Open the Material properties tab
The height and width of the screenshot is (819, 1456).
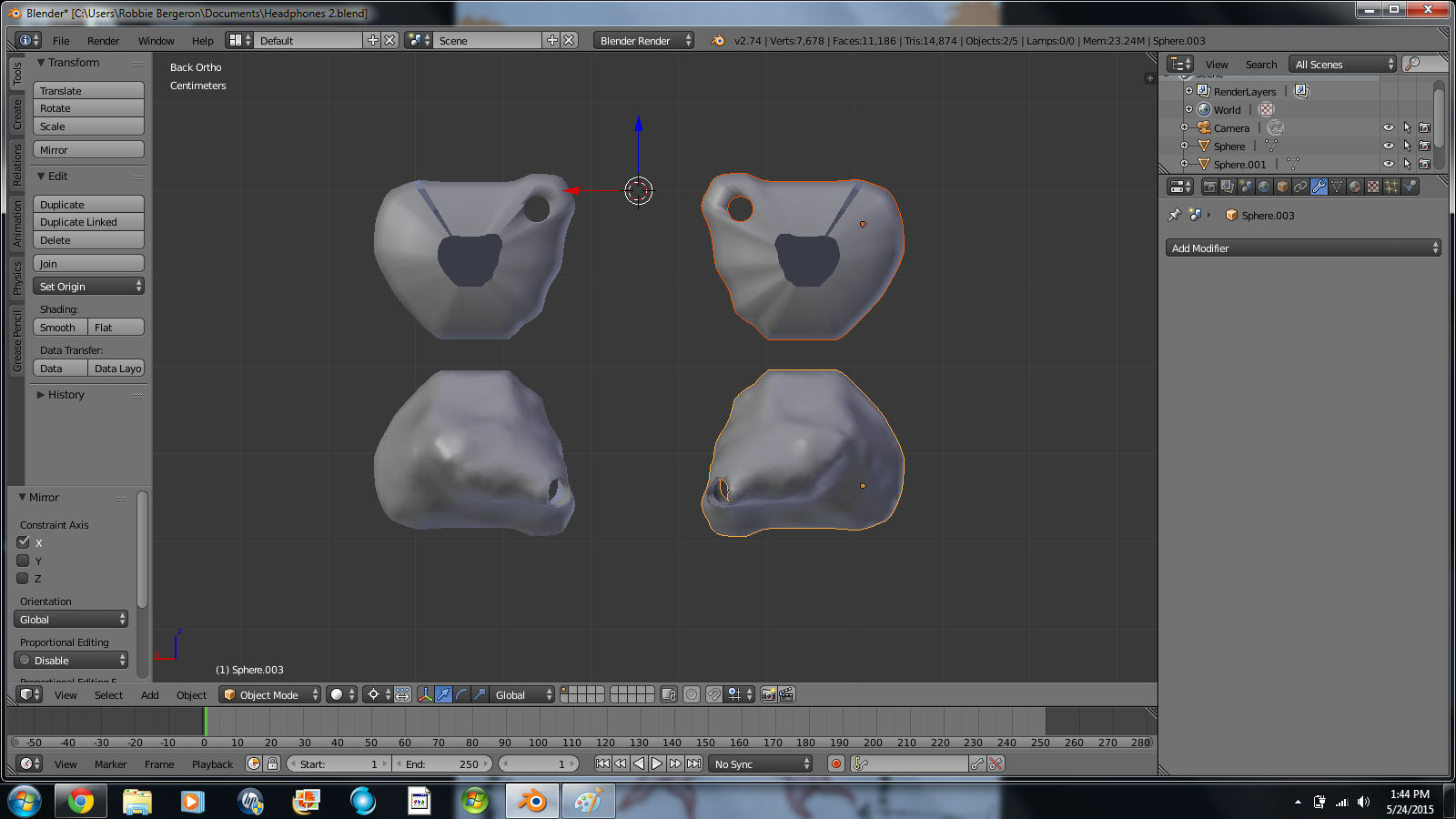click(1355, 187)
